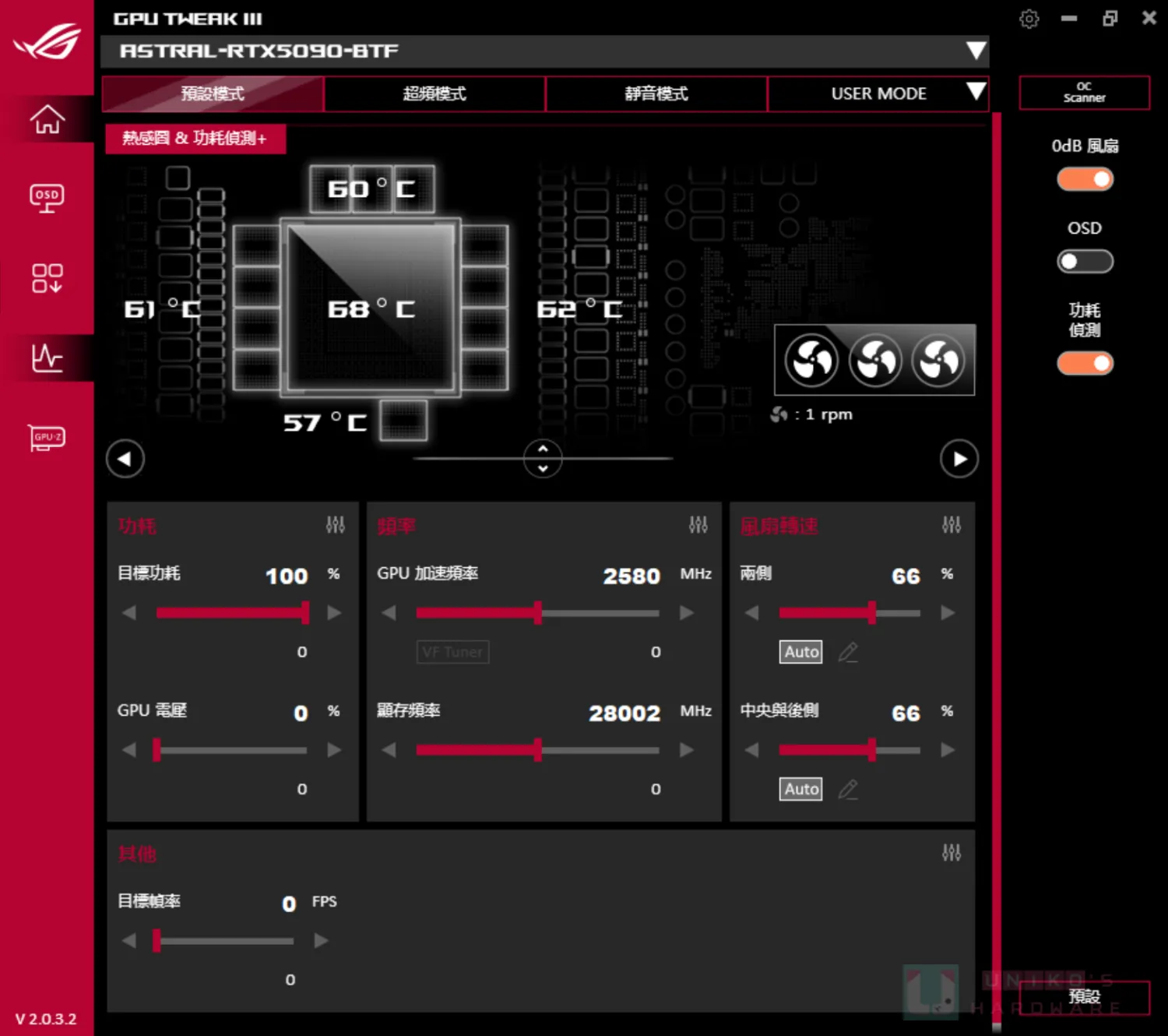Select the 靜音模式 tab

(x=656, y=94)
